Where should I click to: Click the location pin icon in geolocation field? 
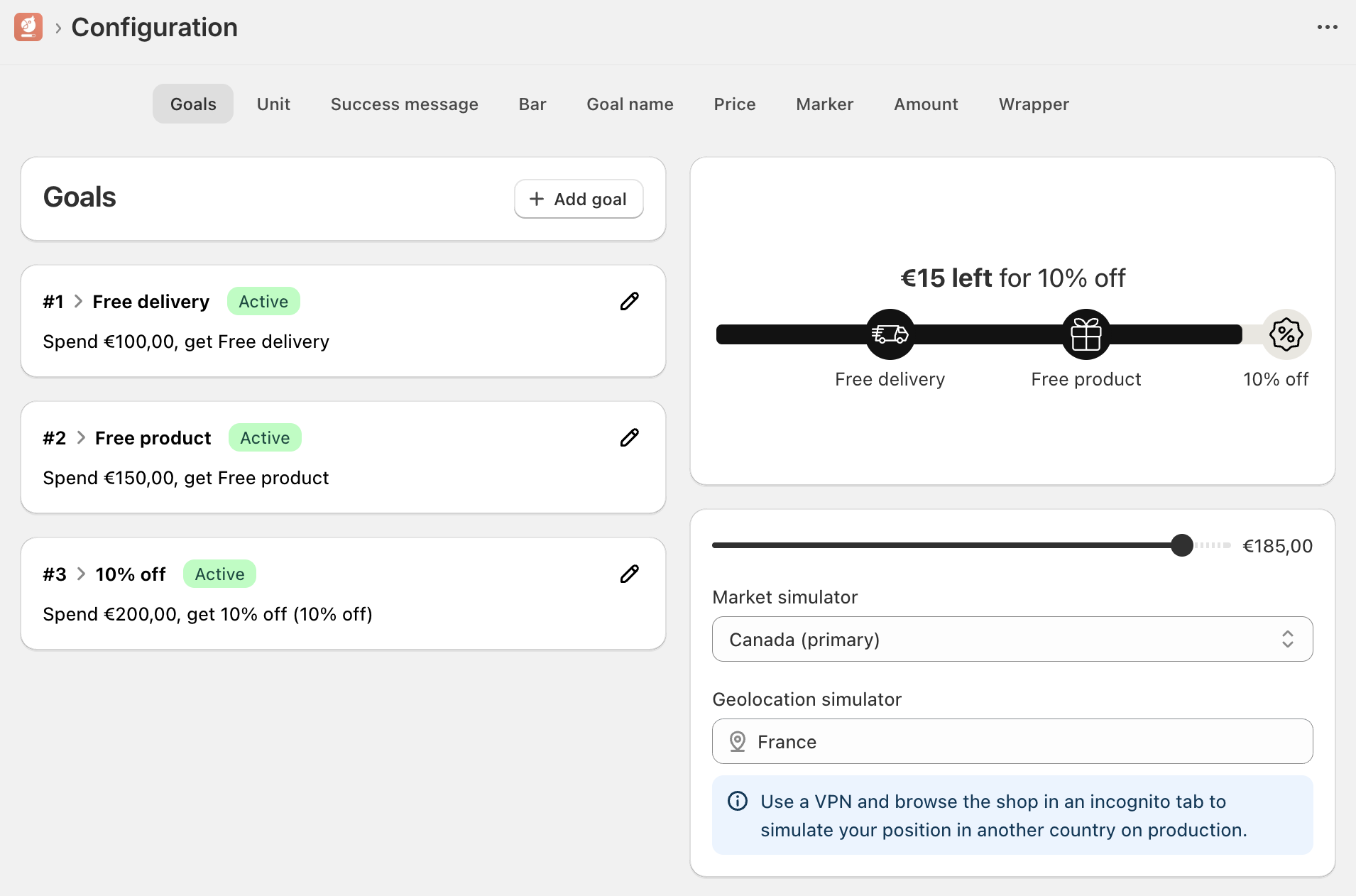click(738, 741)
